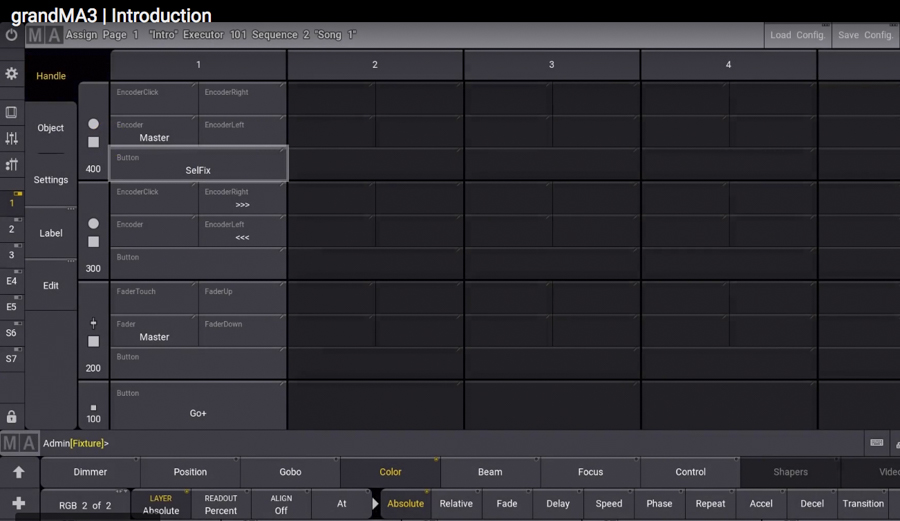The image size is (900, 521).
Task: Open the on-screen keyboard icon
Action: pos(876,442)
